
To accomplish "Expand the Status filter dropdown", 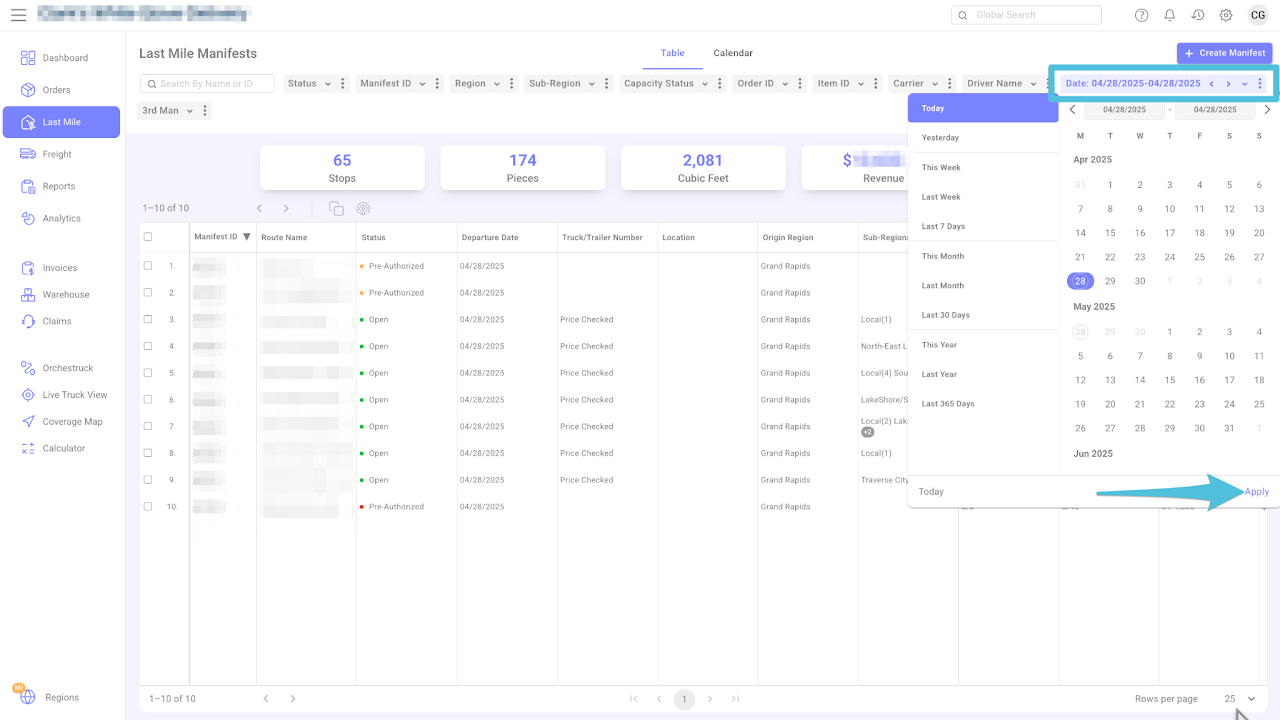I will pos(309,84).
